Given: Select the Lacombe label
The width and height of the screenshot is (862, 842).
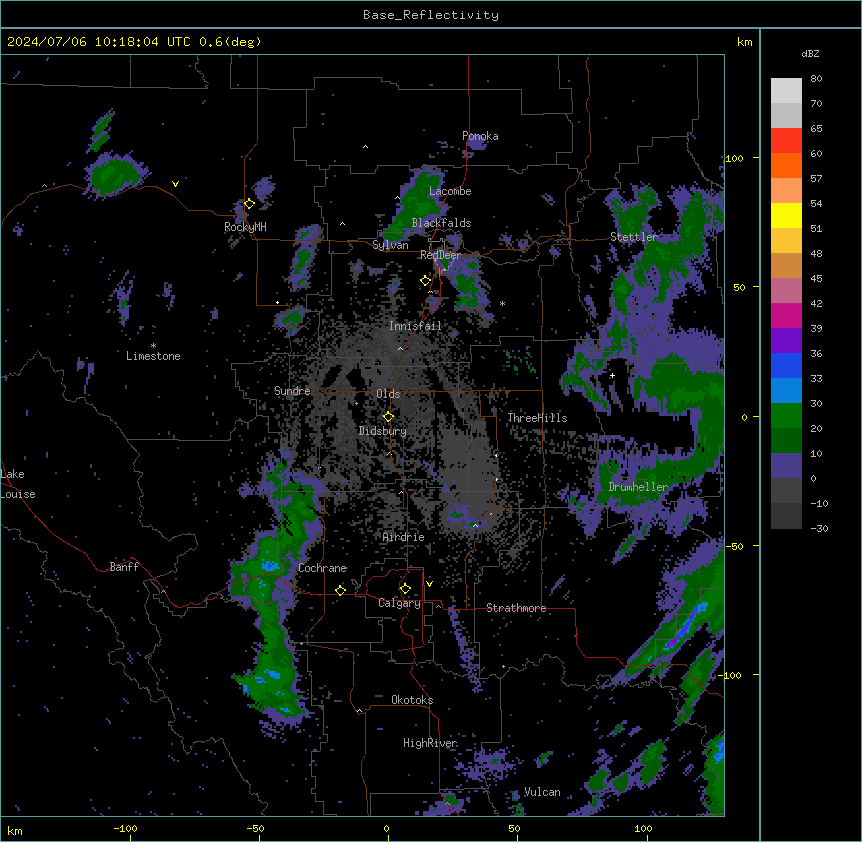Looking at the screenshot, I should (x=450, y=191).
